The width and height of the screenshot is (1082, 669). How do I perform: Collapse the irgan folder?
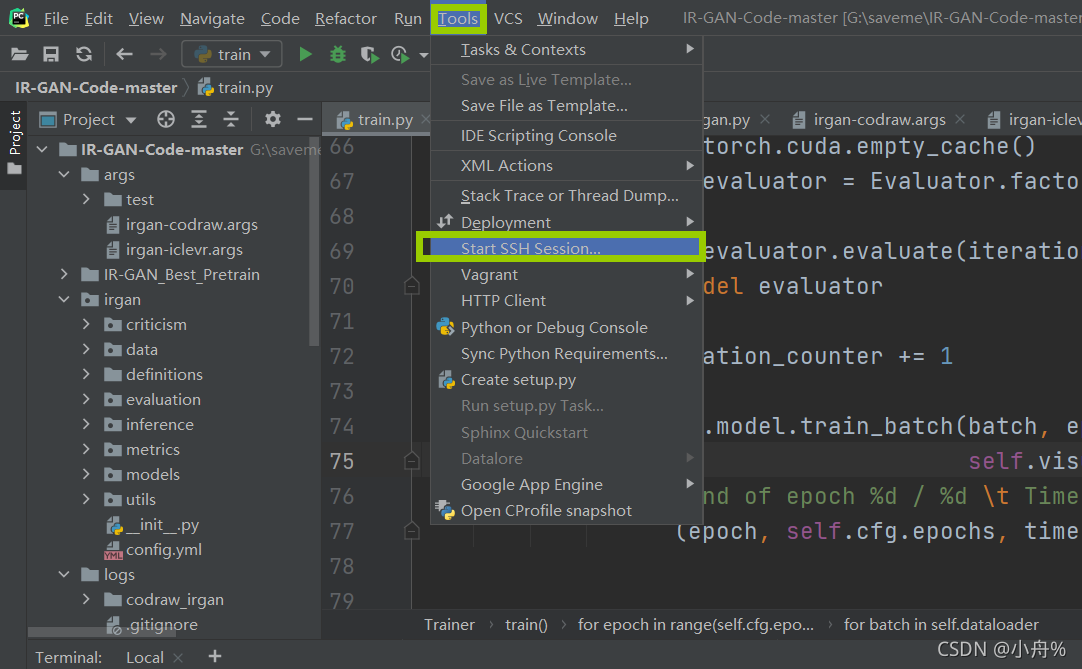(64, 299)
